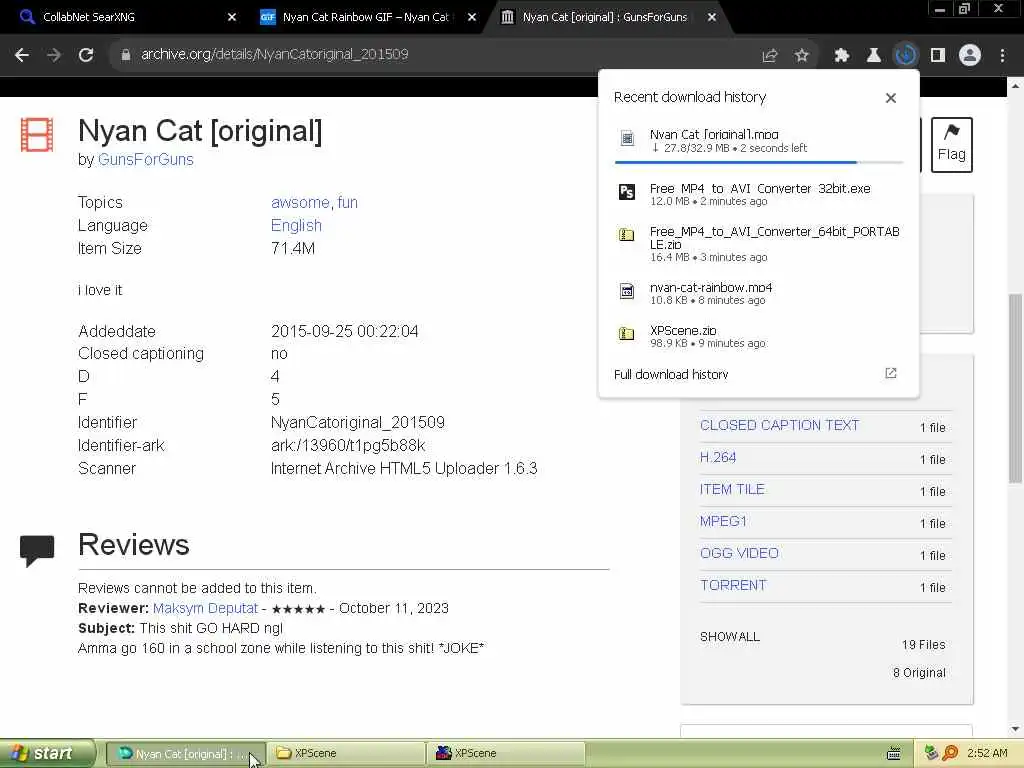Close the Nyan Cat [original] tab
The height and width of the screenshot is (768, 1024).
pos(712,18)
